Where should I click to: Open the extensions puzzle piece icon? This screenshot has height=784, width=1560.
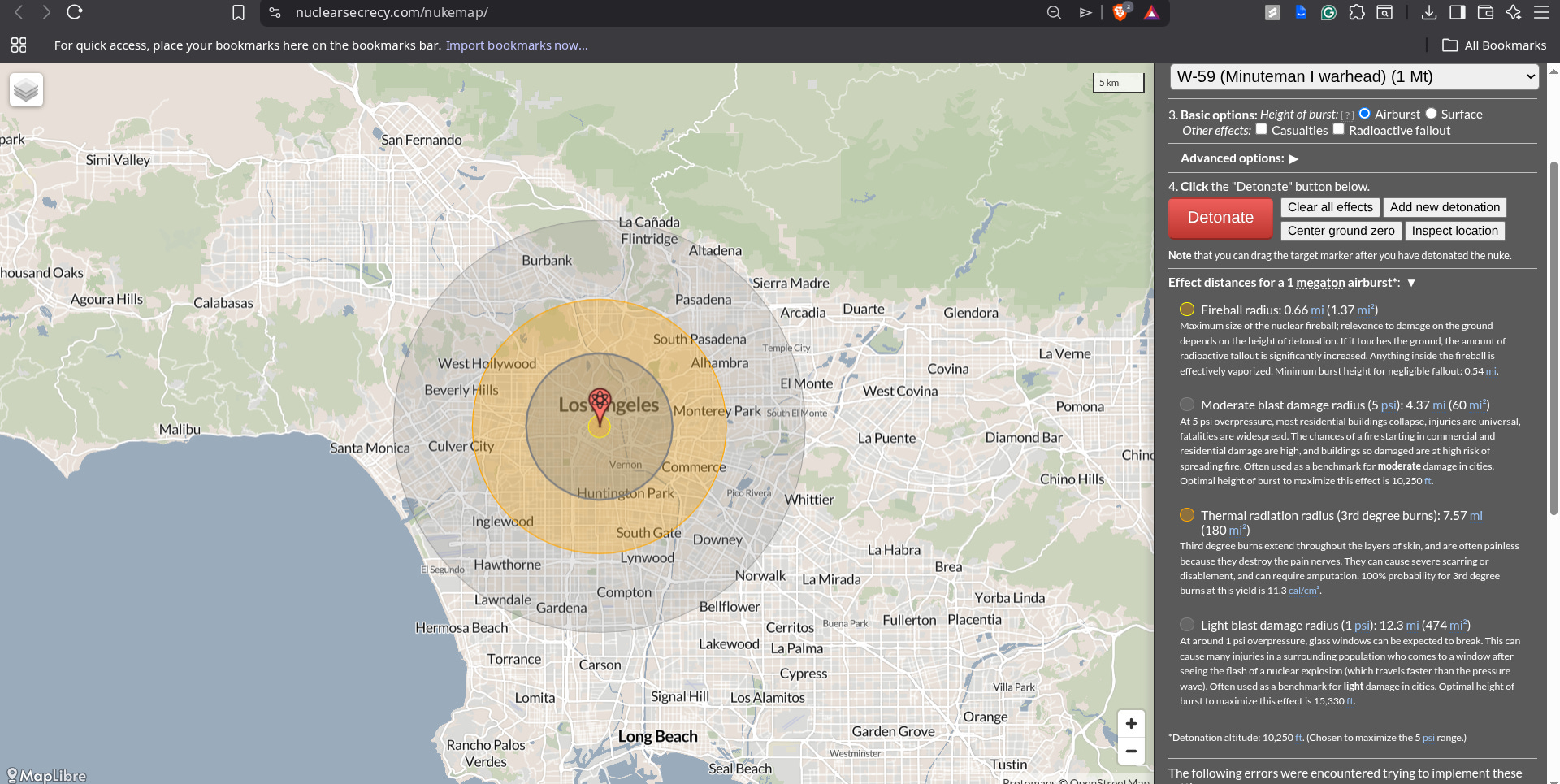pyautogui.click(x=1357, y=12)
